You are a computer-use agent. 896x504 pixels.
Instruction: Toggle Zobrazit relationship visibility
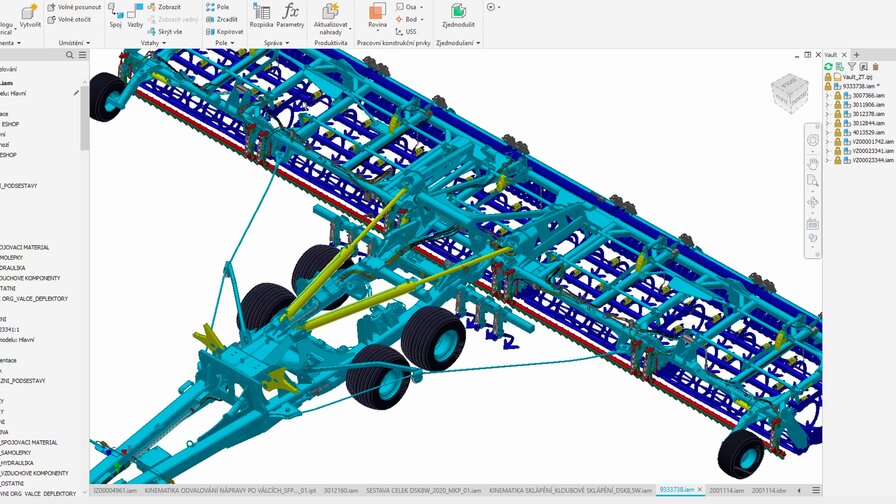(x=163, y=7)
